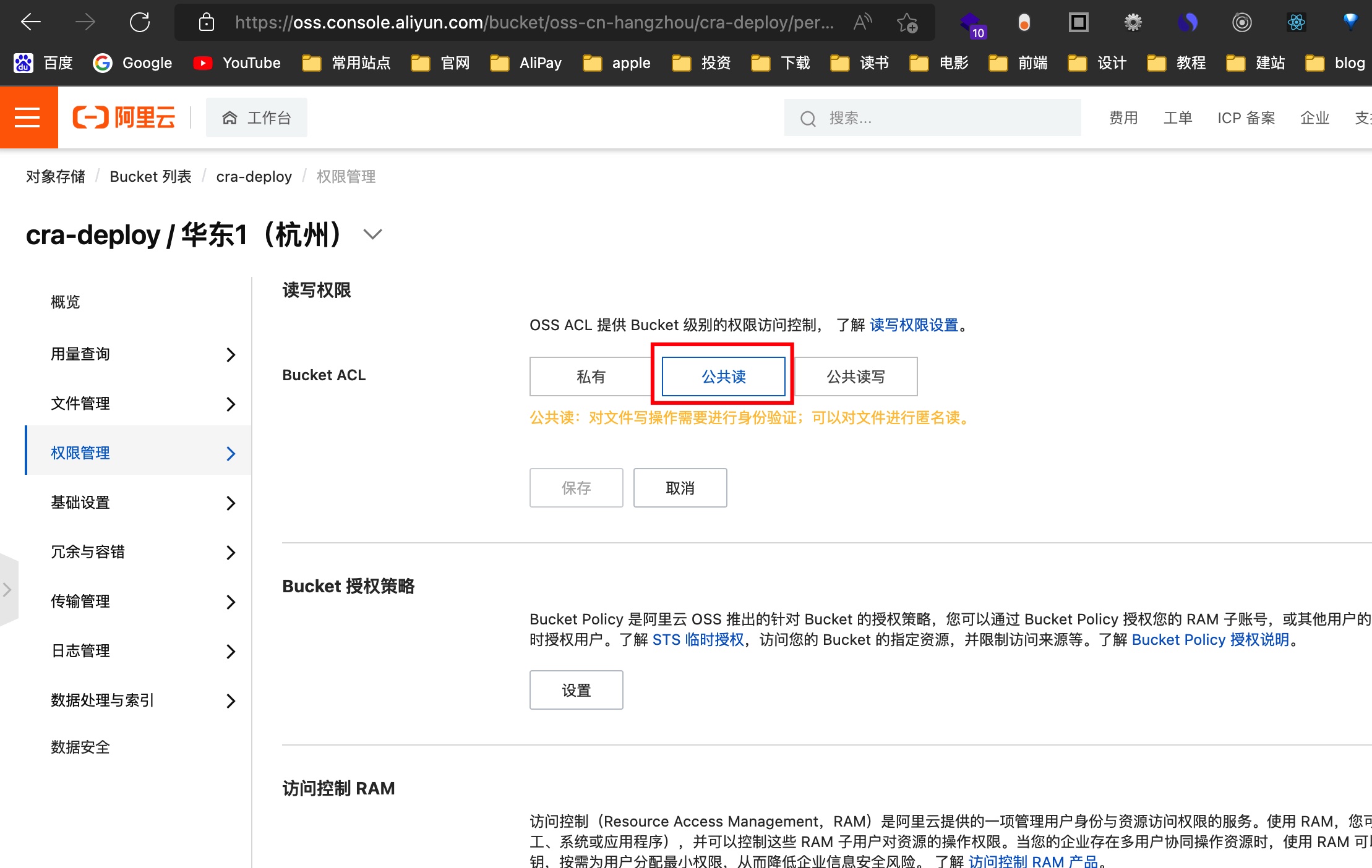Go to Bucket 列表 breadcrumb

point(151,177)
